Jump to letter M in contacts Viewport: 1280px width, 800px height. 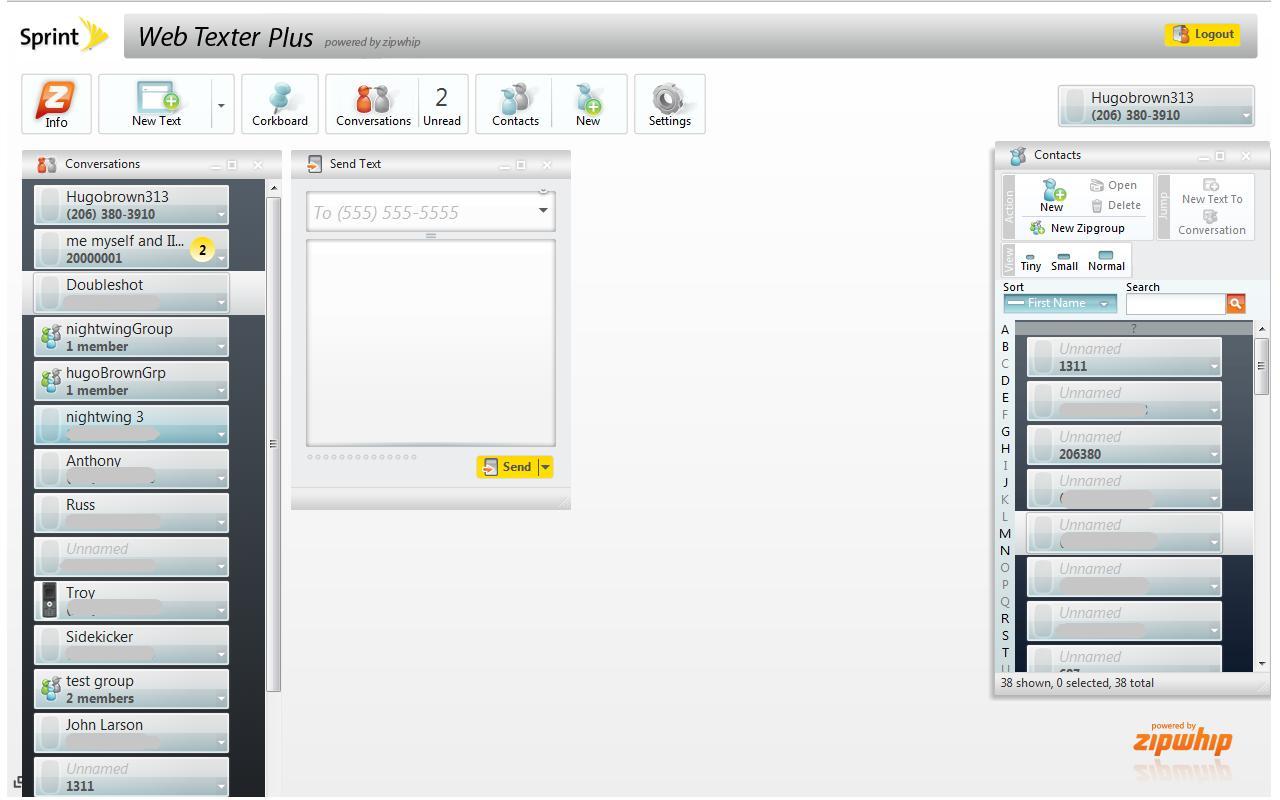tap(1005, 533)
